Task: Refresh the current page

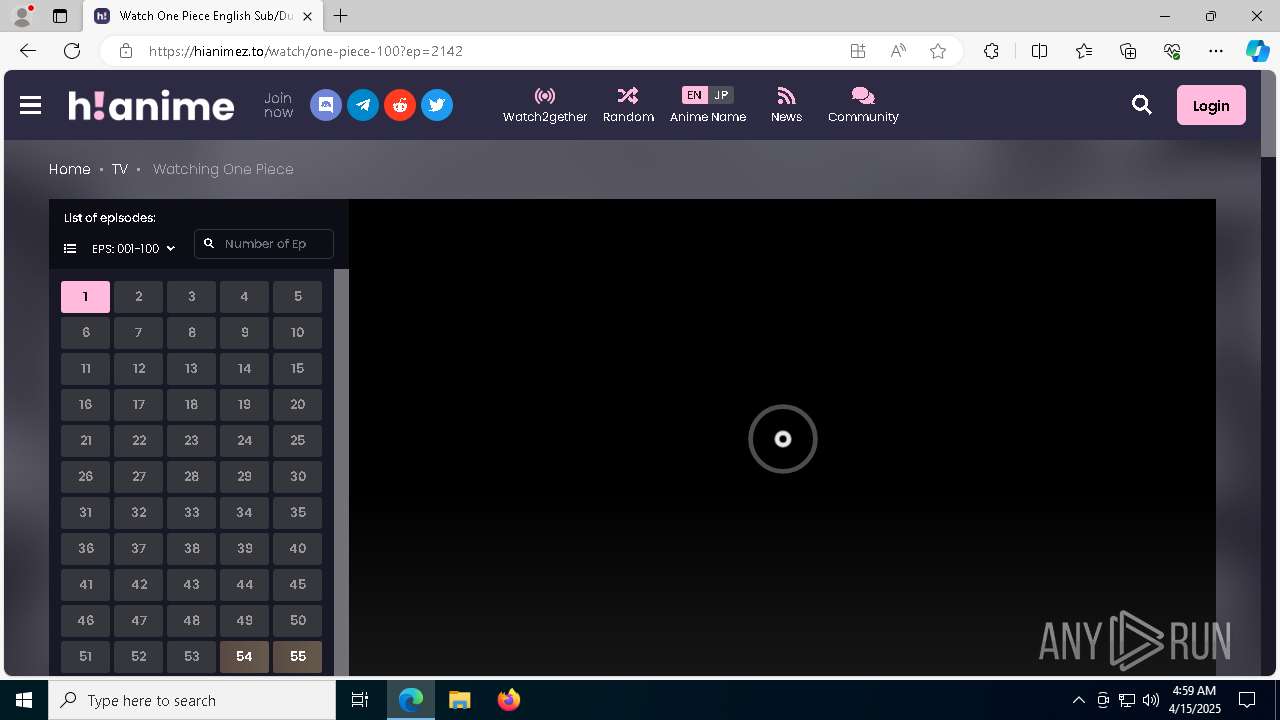Action: pos(72,51)
